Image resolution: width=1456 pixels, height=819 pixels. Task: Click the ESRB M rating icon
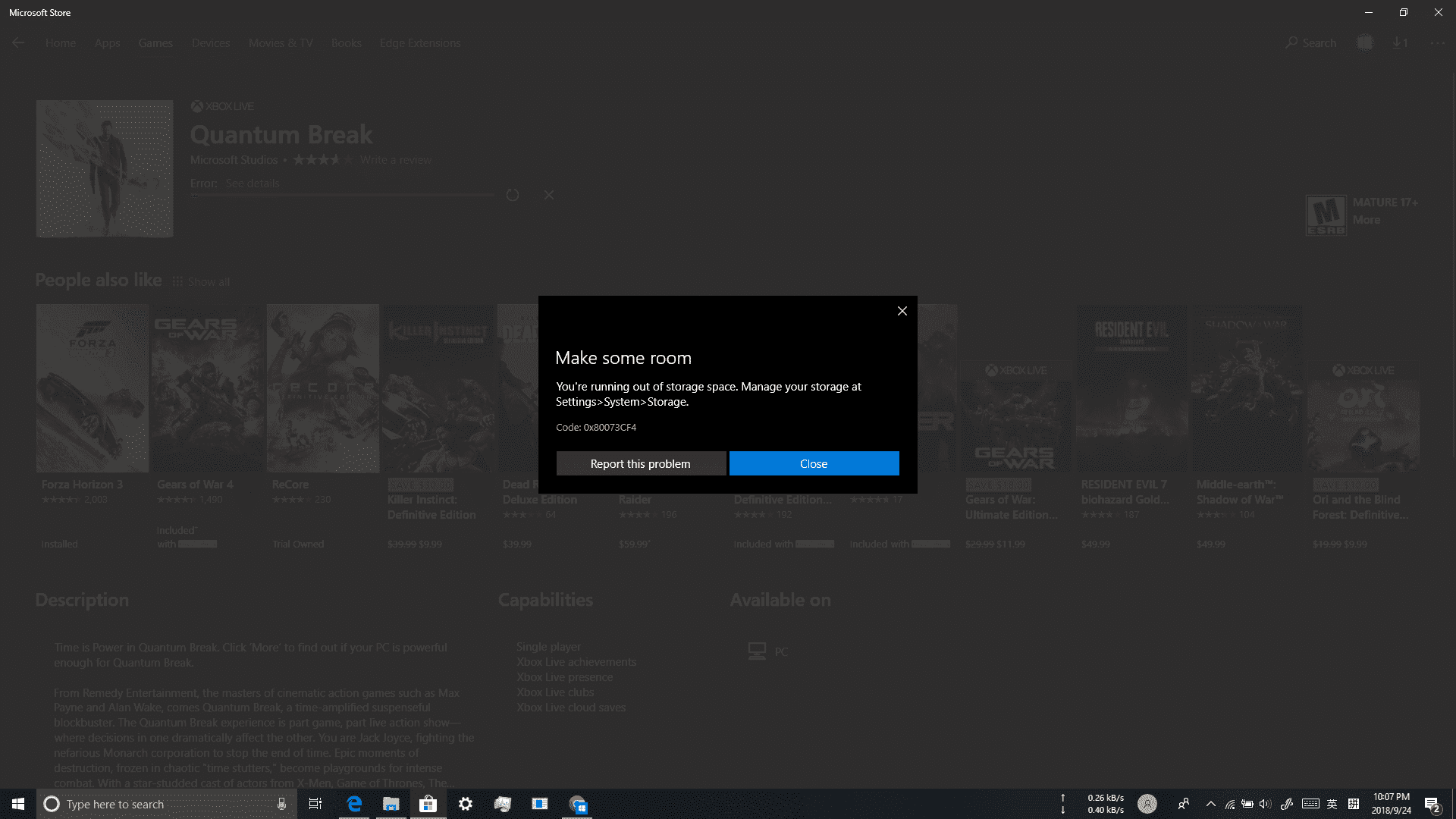click(x=1326, y=215)
